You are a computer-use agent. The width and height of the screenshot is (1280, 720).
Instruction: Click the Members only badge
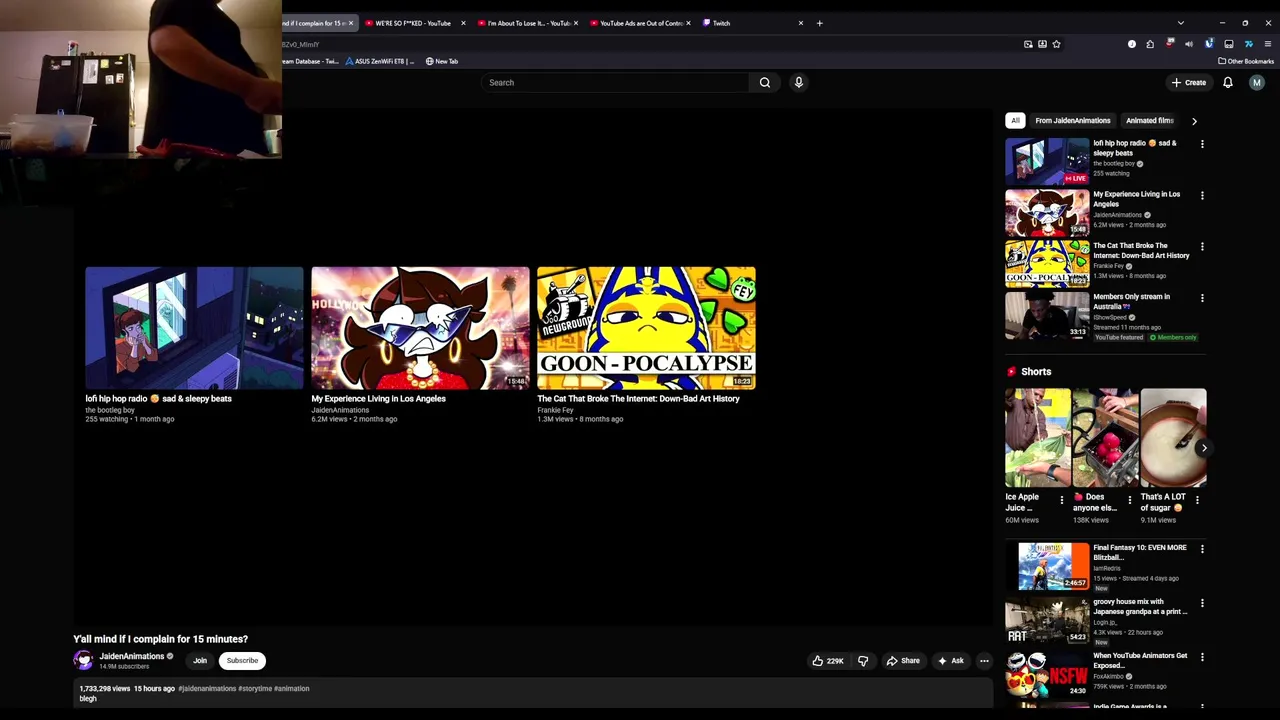(x=1173, y=338)
